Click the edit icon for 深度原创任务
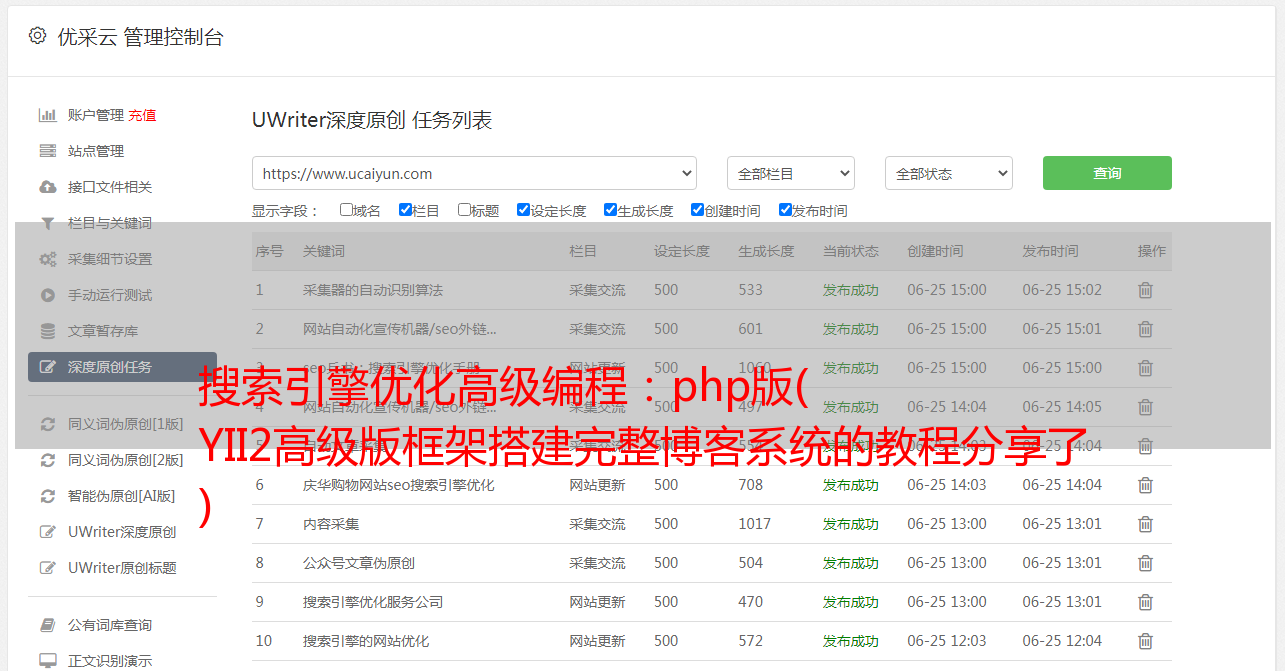The image size is (1285, 671). [x=47, y=367]
